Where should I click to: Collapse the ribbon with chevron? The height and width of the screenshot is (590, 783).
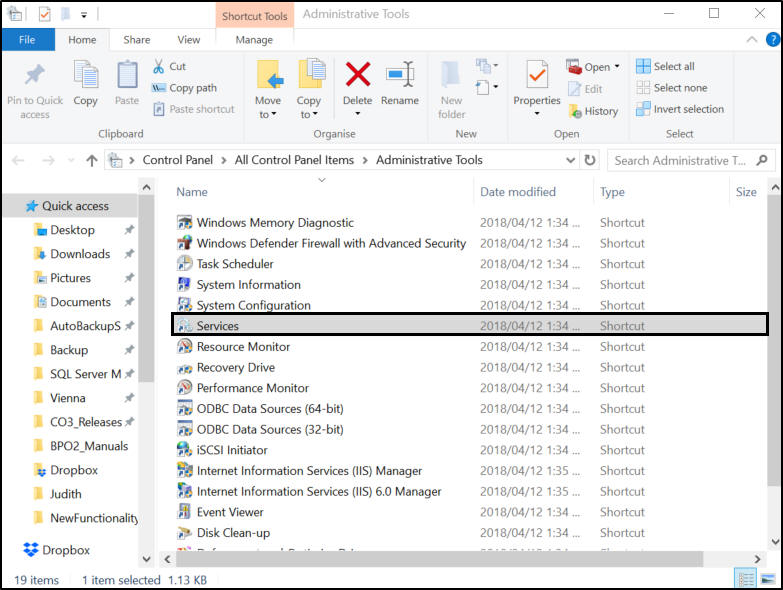tap(752, 39)
